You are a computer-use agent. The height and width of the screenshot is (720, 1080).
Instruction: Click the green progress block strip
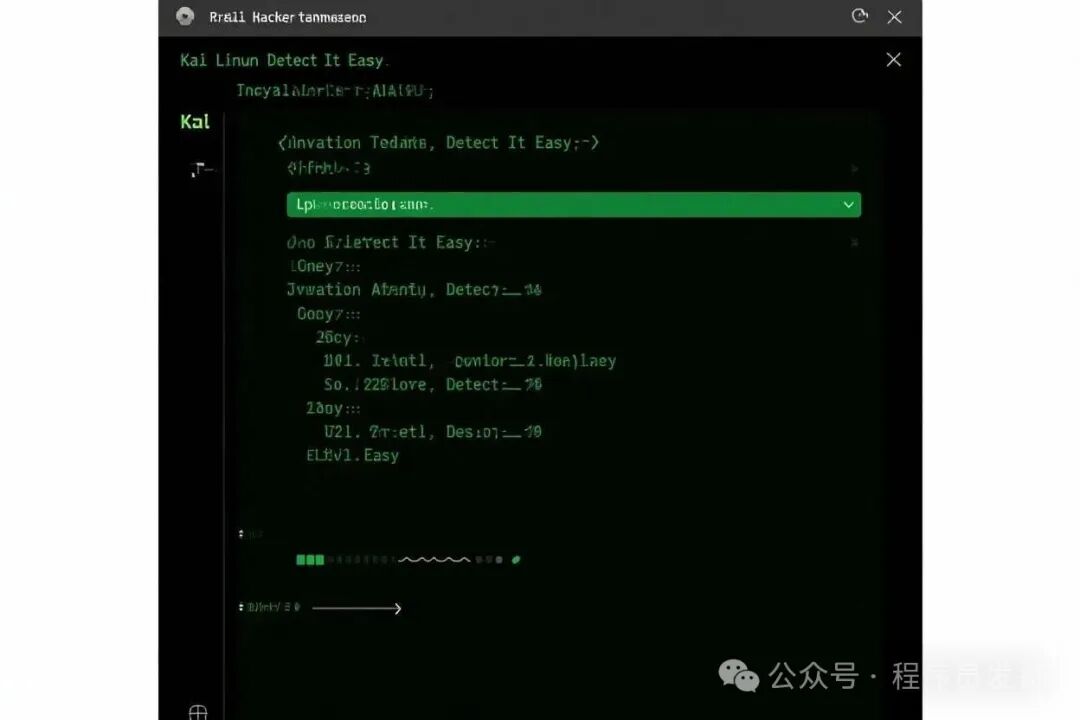(x=310, y=559)
